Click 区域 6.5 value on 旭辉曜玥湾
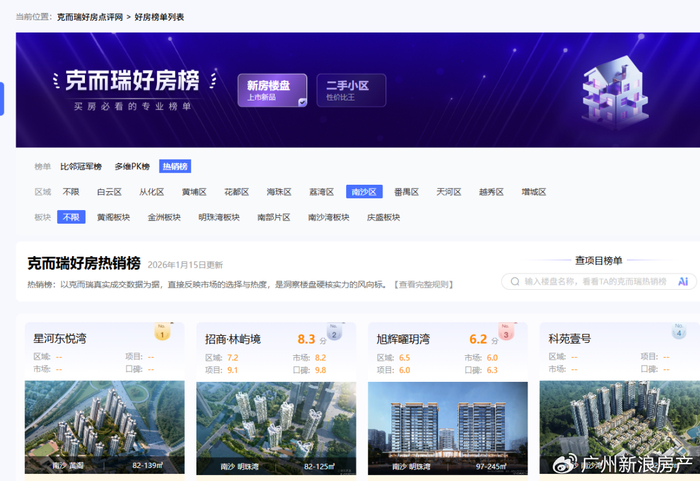The width and height of the screenshot is (700, 481). pos(404,358)
